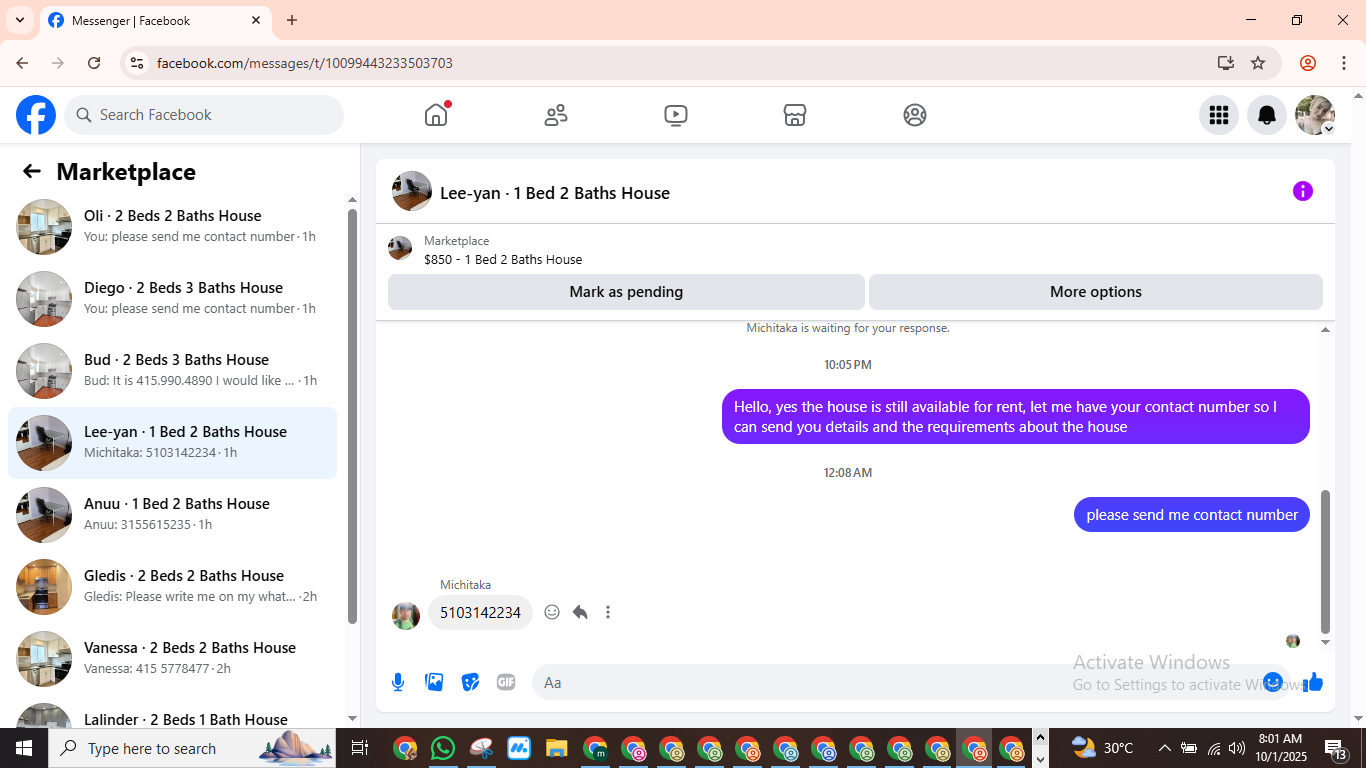The height and width of the screenshot is (768, 1366).
Task: Open the Anuu 1 Bed 2 Baths conversation
Action: [172, 515]
